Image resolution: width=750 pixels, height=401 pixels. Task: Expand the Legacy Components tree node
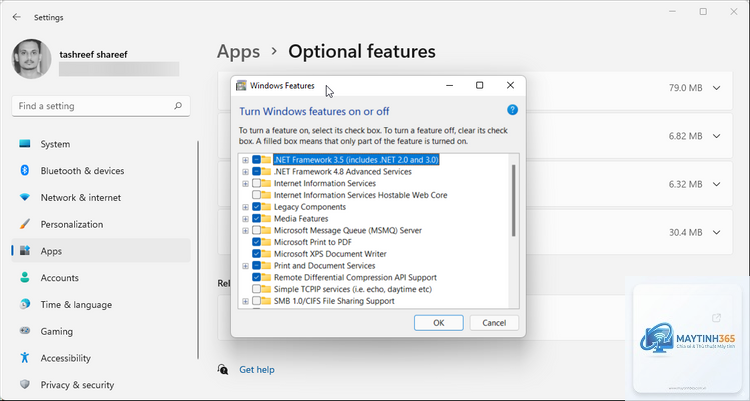[x=245, y=207]
